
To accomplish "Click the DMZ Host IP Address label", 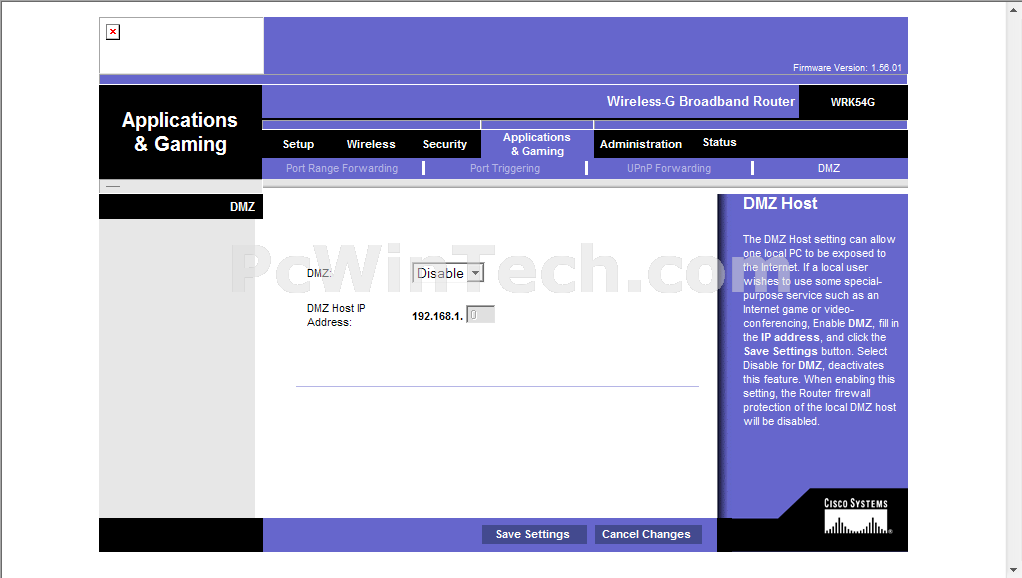I will [x=336, y=315].
